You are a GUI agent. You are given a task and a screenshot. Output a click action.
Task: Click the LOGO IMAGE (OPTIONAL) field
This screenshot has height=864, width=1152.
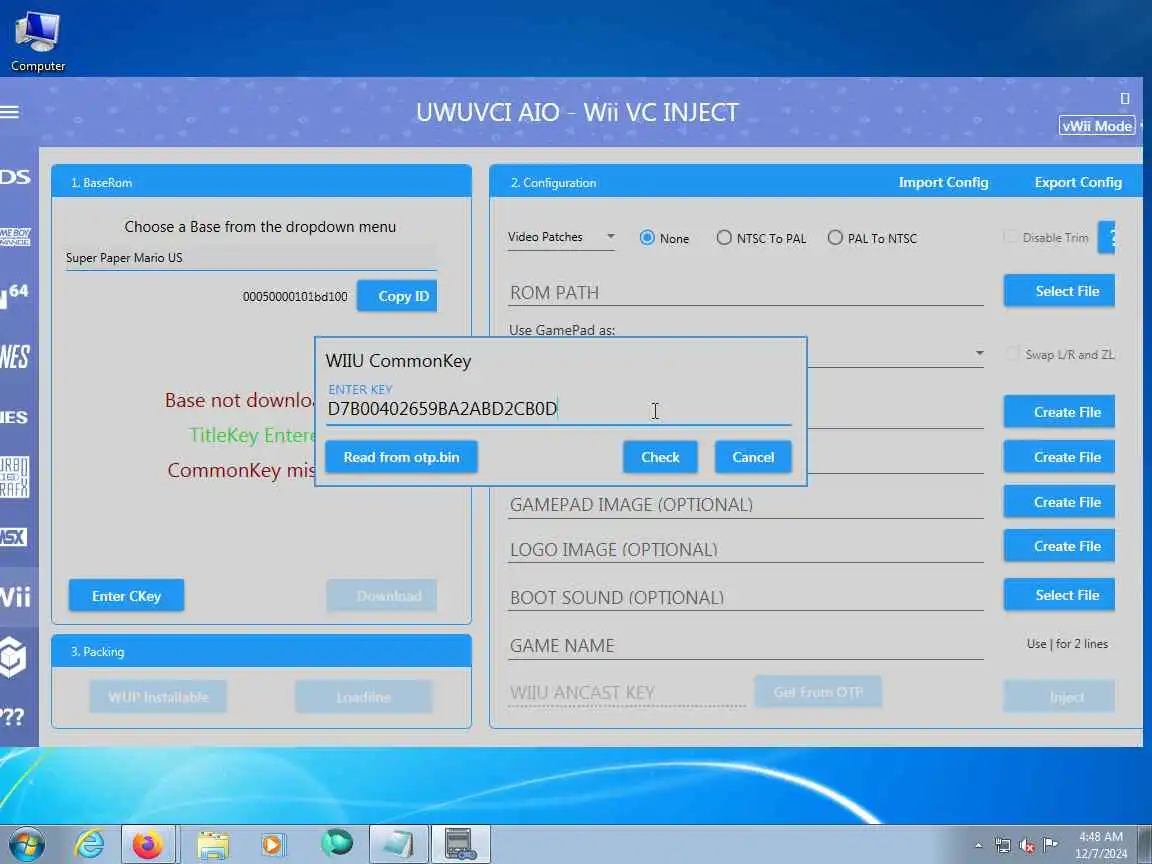point(745,550)
